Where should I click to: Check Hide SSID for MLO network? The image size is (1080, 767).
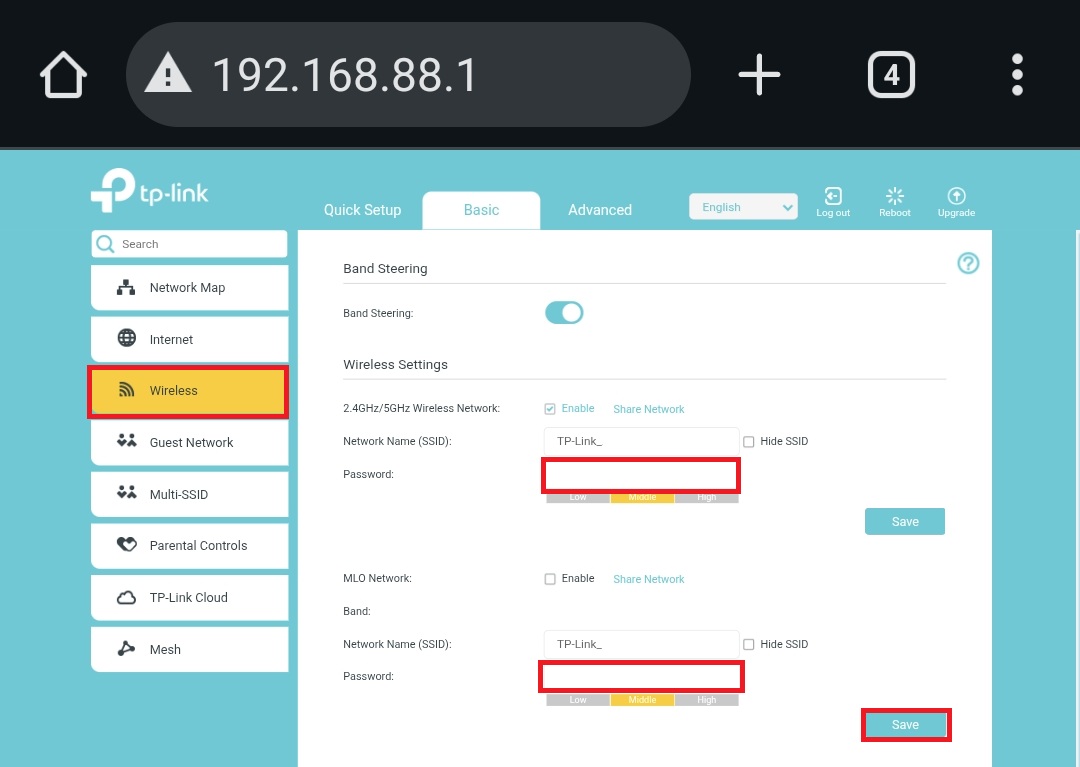tap(749, 645)
